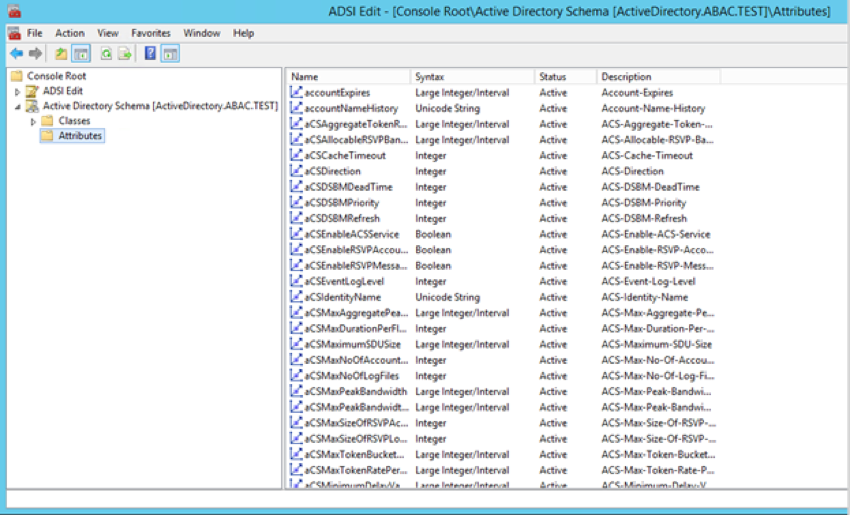850x515 pixels.
Task: Click the Help toolbar icon
Action: coord(150,54)
